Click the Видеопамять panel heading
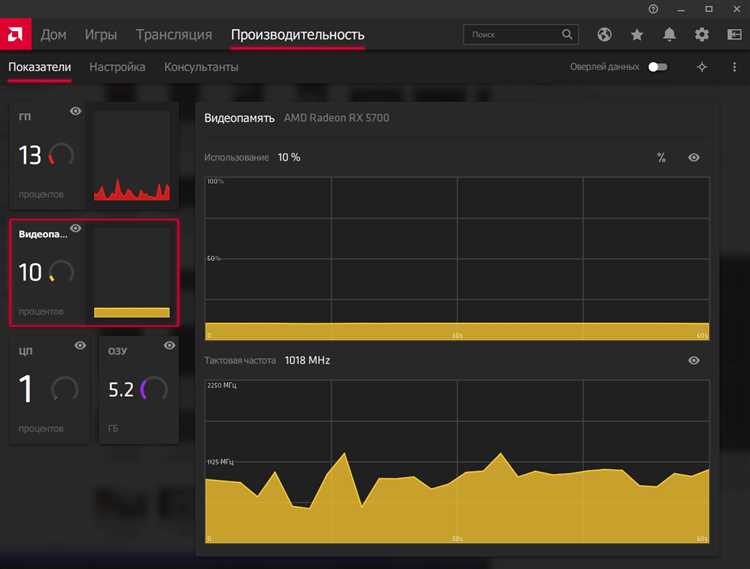 [239, 118]
